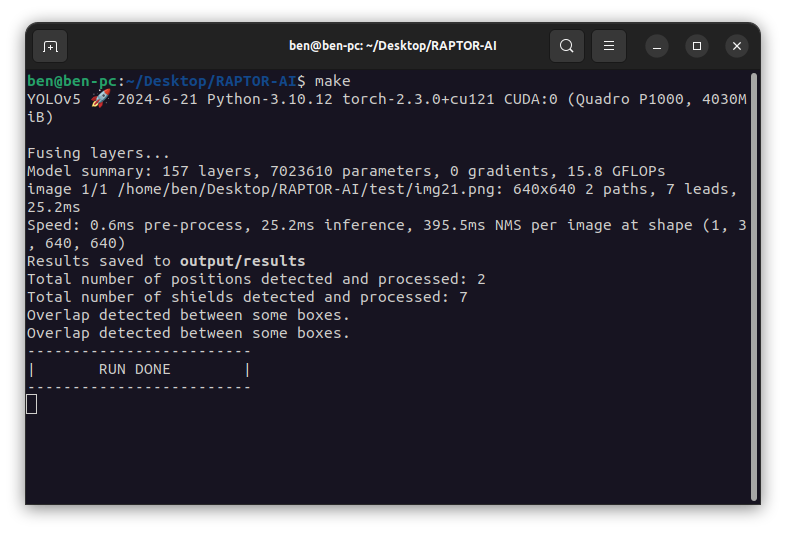Click the total positions detected line
Viewport: 786px width, 533px height.
click(256, 279)
